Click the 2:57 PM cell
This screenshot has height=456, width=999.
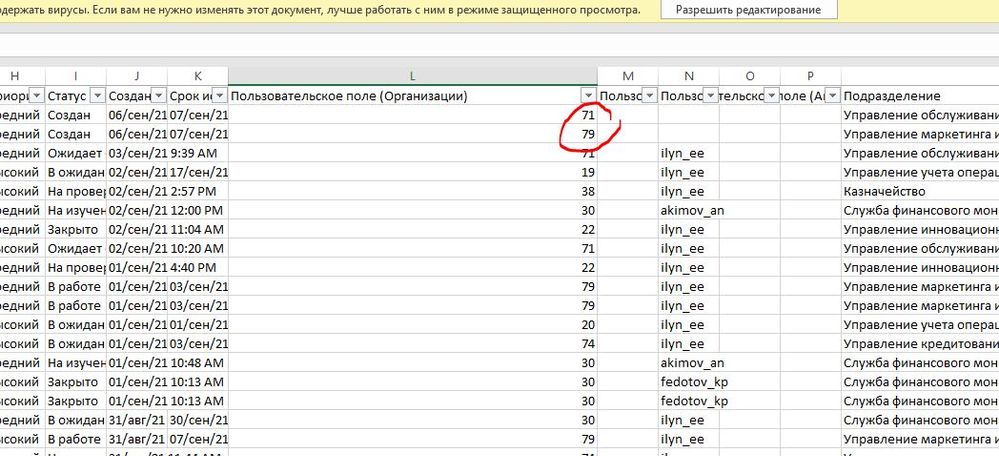click(x=198, y=191)
